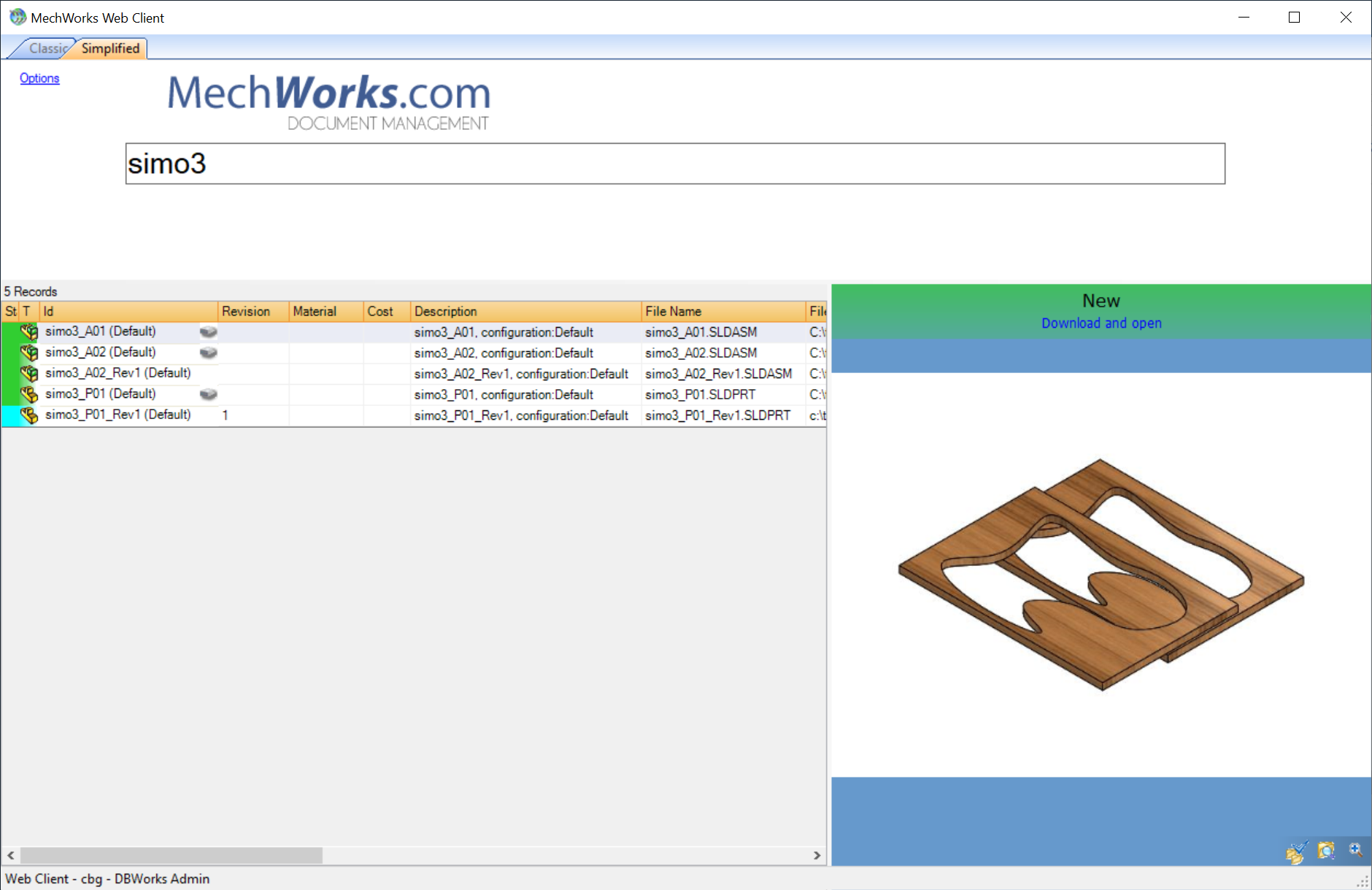Image resolution: width=1372 pixels, height=890 pixels.
Task: Click description 'simo3_P01, configuration:Default'
Action: [x=504, y=394]
